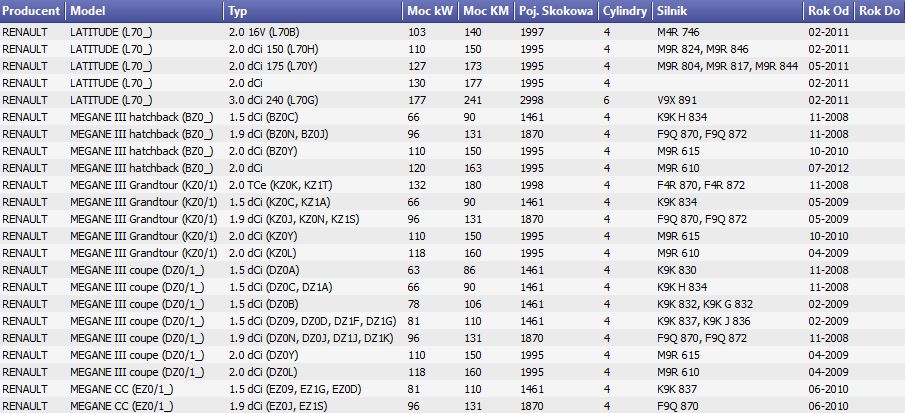The image size is (905, 413).
Task: Click engine code K9K 830
Action: (676, 270)
